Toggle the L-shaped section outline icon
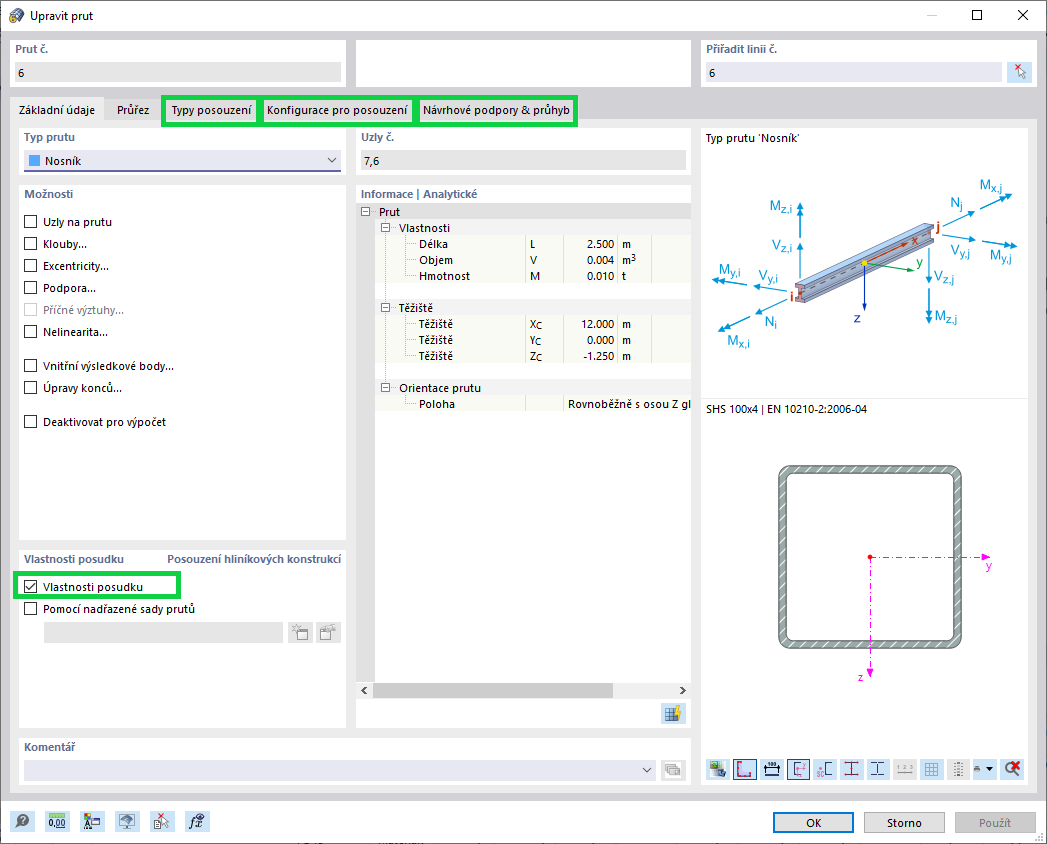The width and height of the screenshot is (1047, 844). click(x=745, y=769)
